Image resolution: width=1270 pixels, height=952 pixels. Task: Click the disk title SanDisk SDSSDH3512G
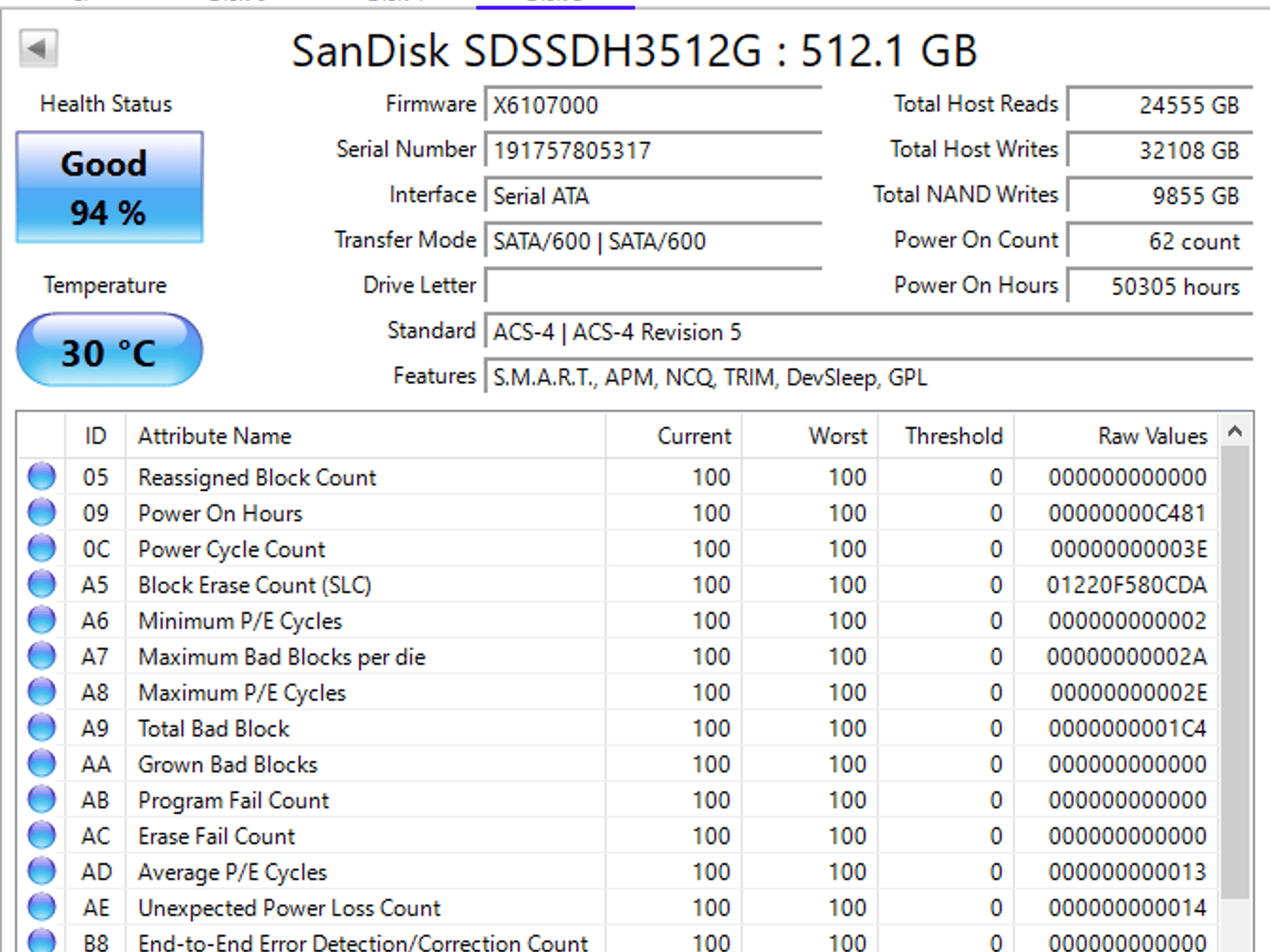[634, 51]
